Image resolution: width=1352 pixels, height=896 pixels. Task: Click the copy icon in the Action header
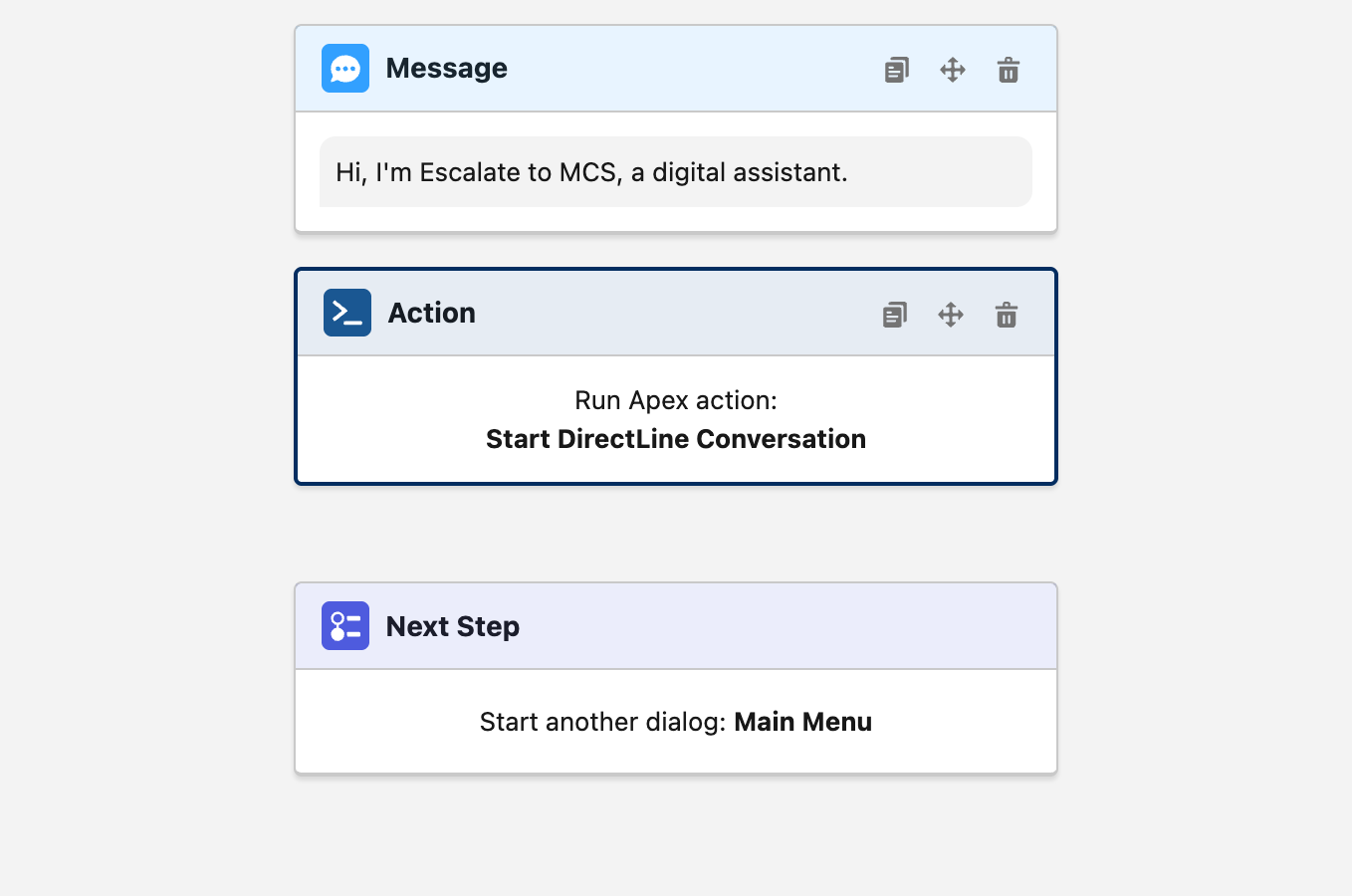coord(894,314)
